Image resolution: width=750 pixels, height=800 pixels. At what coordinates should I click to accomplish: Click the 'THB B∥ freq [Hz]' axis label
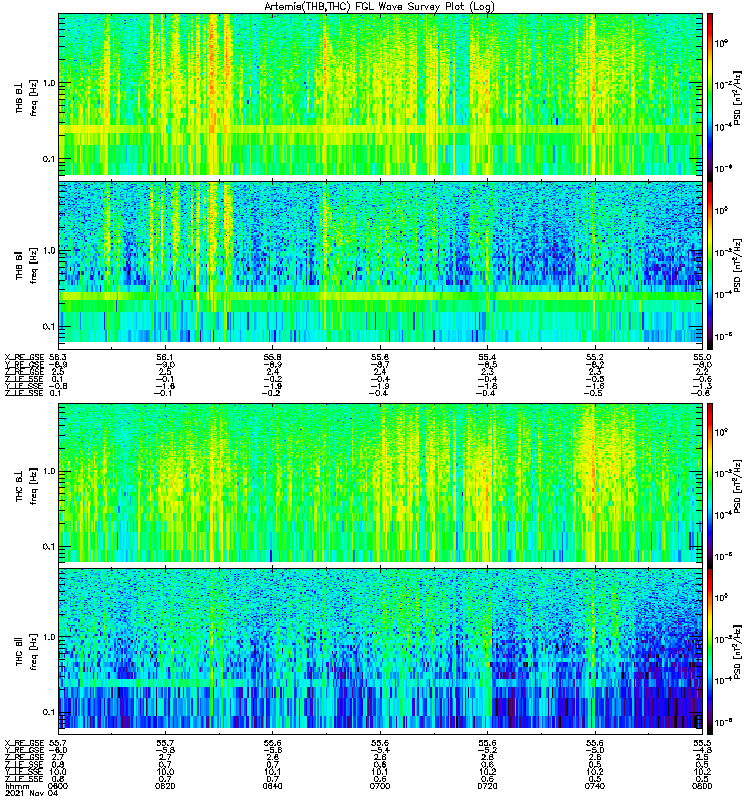27,265
